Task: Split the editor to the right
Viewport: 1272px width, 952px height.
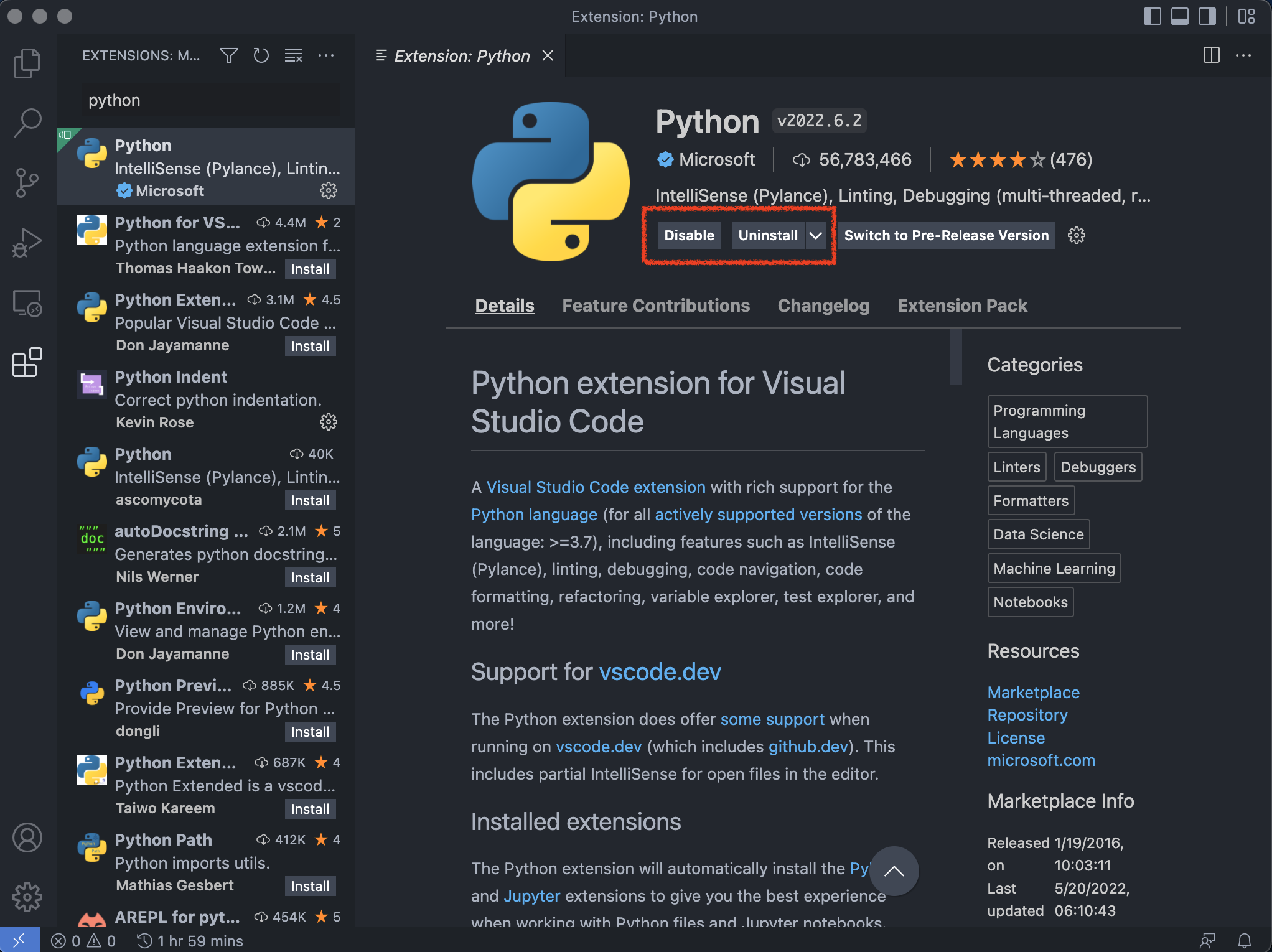Action: (1211, 55)
